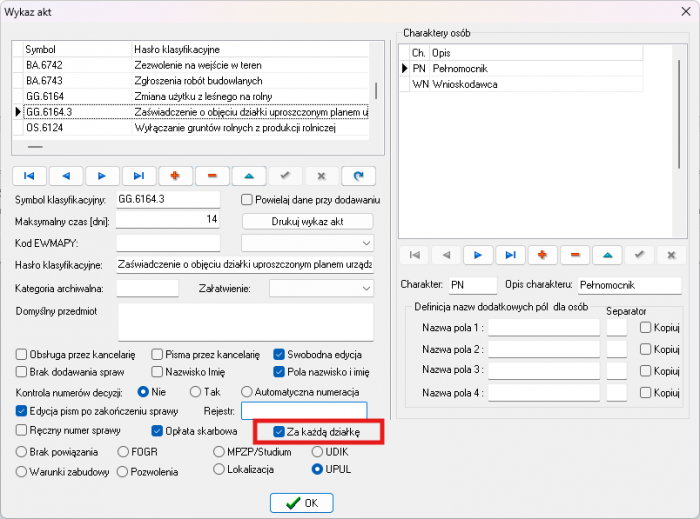Click the symbol list vertical scrollbar
This screenshot has width=700, height=519.
click(376, 91)
